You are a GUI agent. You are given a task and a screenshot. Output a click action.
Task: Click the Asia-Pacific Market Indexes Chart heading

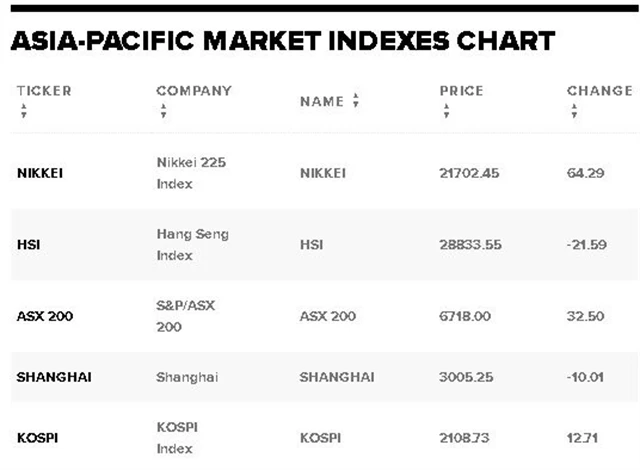click(281, 41)
